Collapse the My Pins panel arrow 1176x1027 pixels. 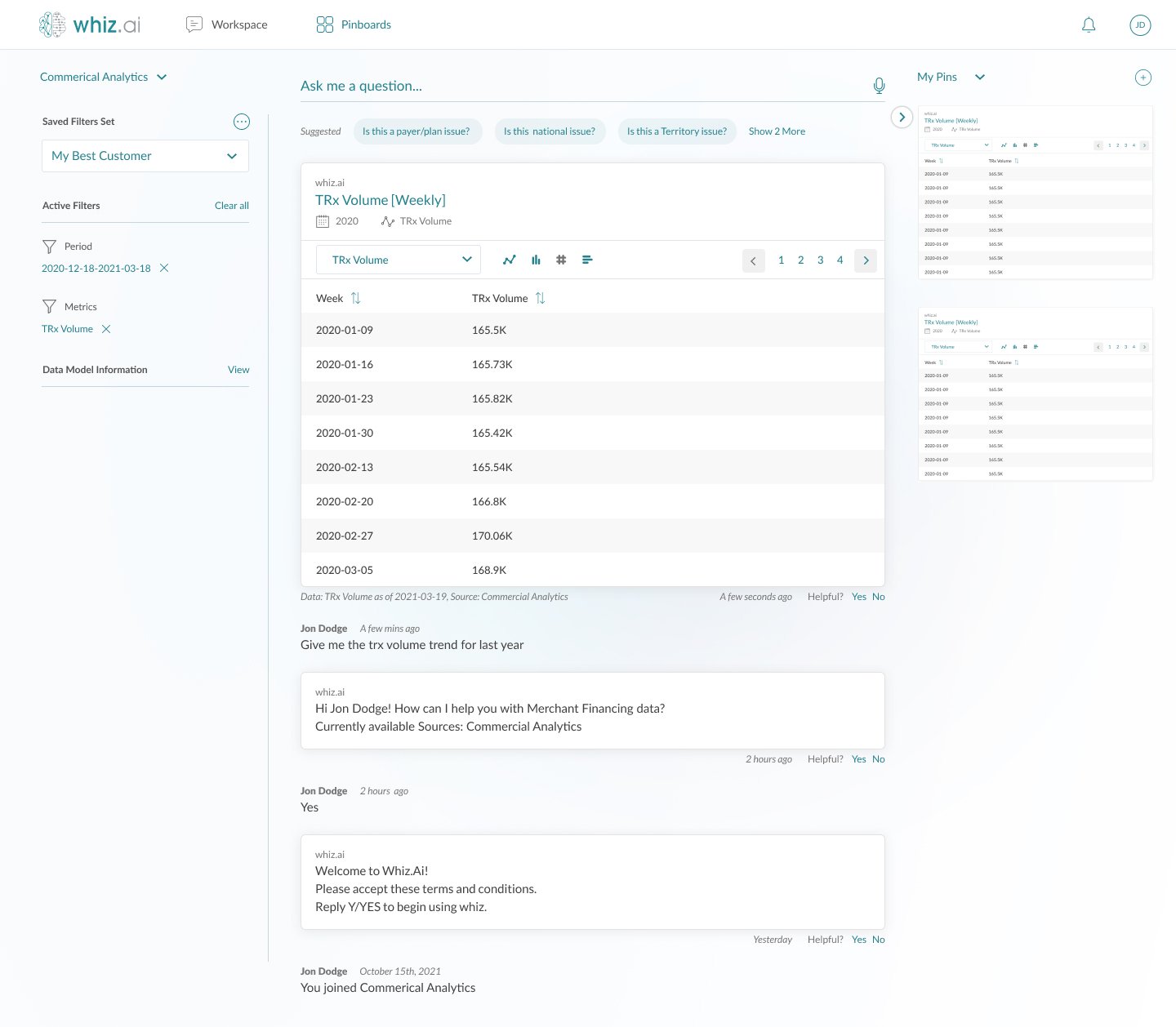coord(902,118)
